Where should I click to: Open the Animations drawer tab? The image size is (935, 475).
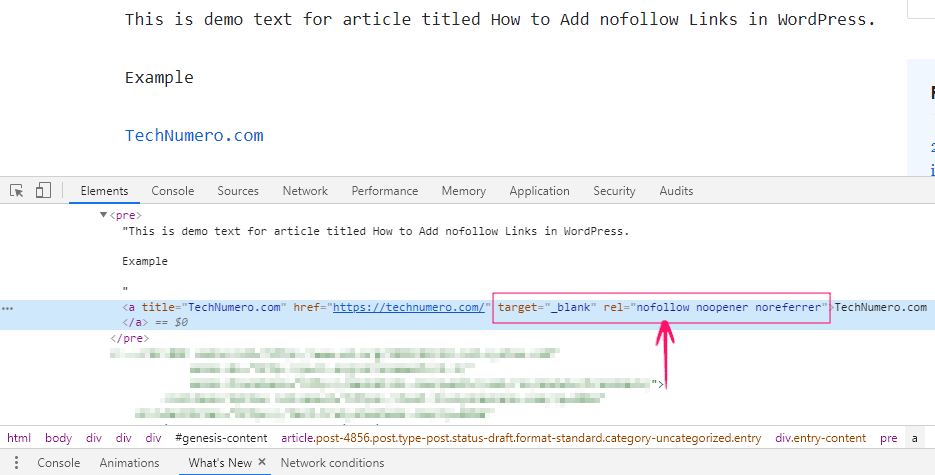[x=129, y=462]
